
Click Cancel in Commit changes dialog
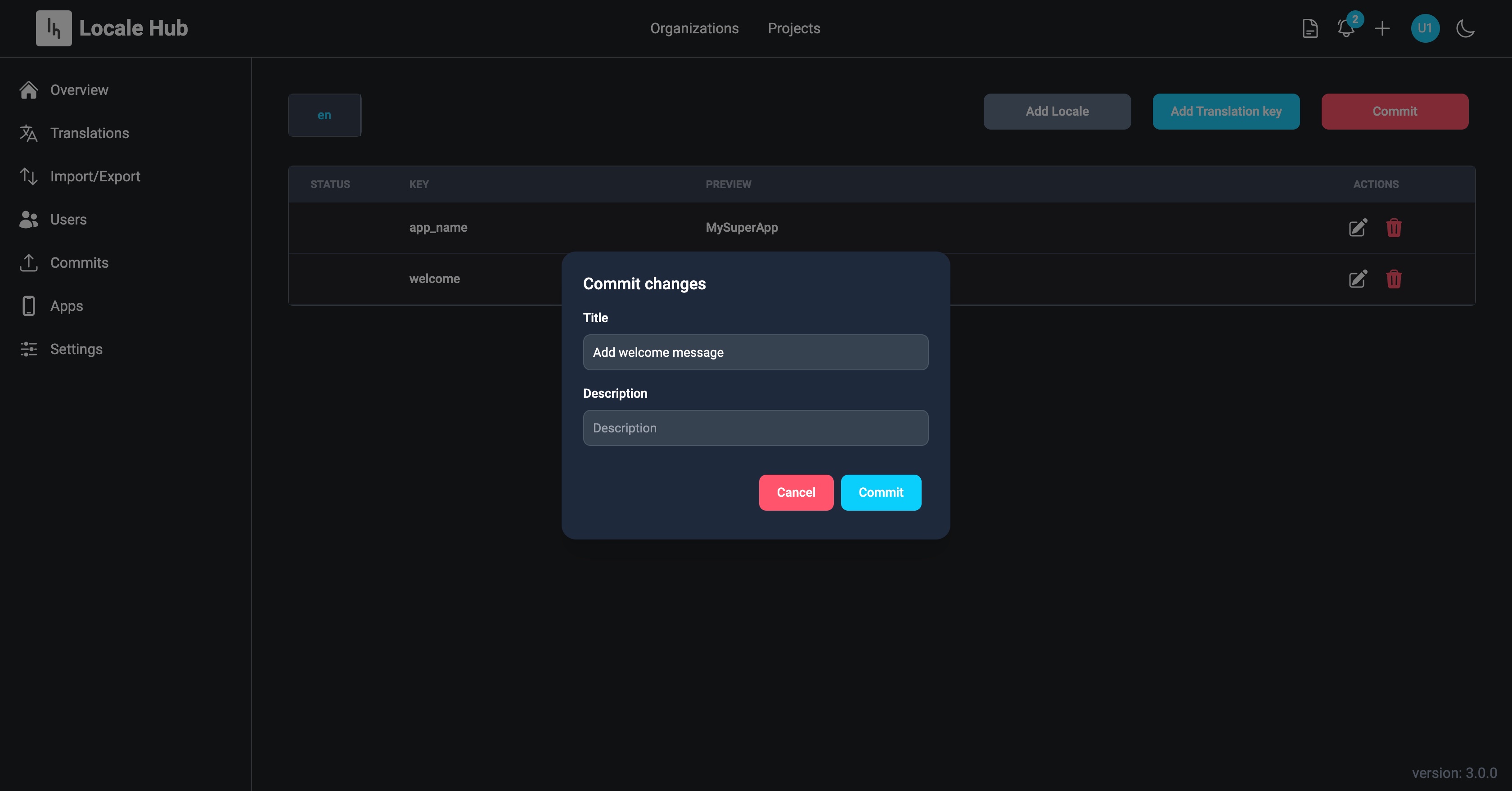tap(796, 492)
